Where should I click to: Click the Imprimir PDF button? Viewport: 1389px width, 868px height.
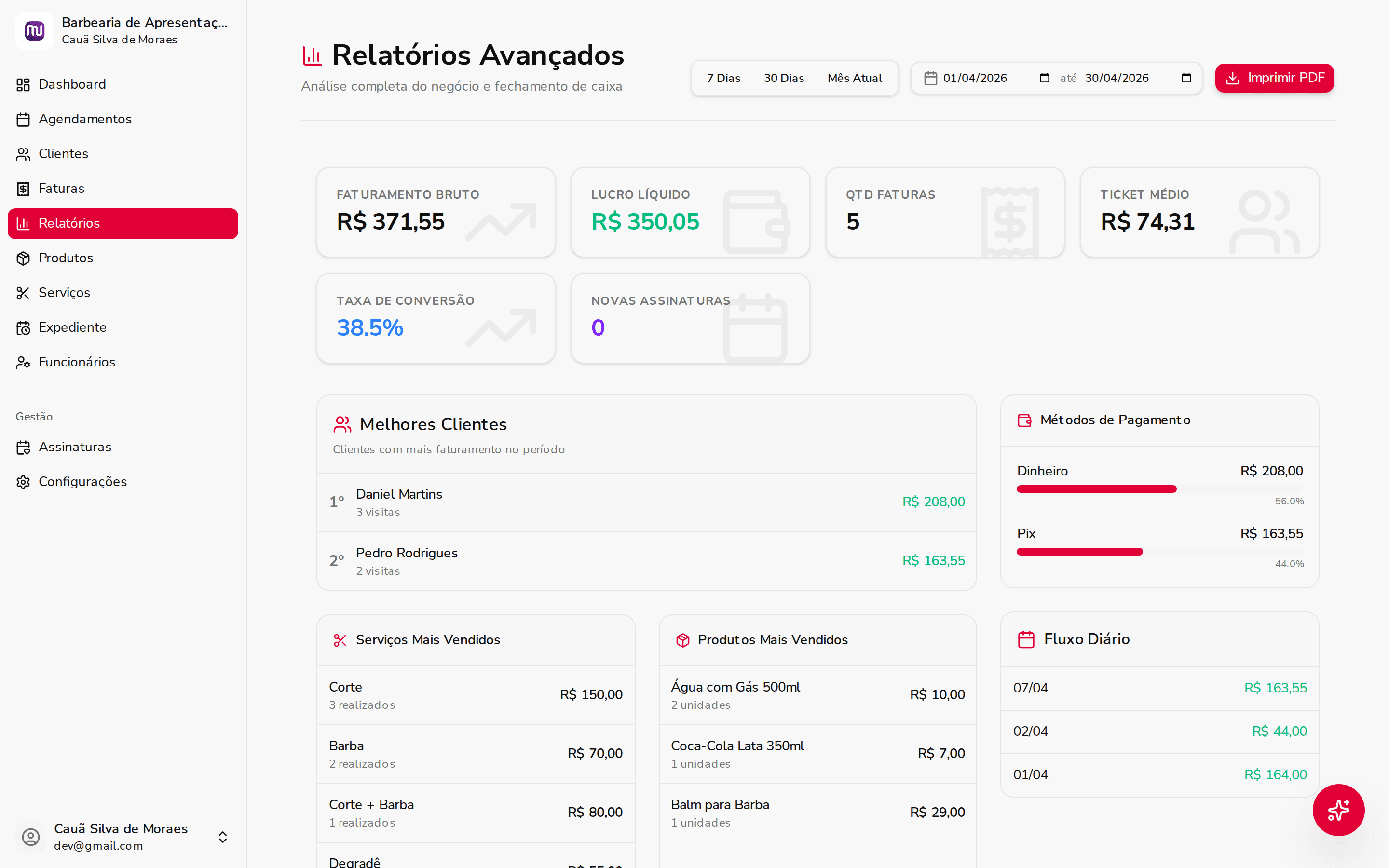[1274, 78]
